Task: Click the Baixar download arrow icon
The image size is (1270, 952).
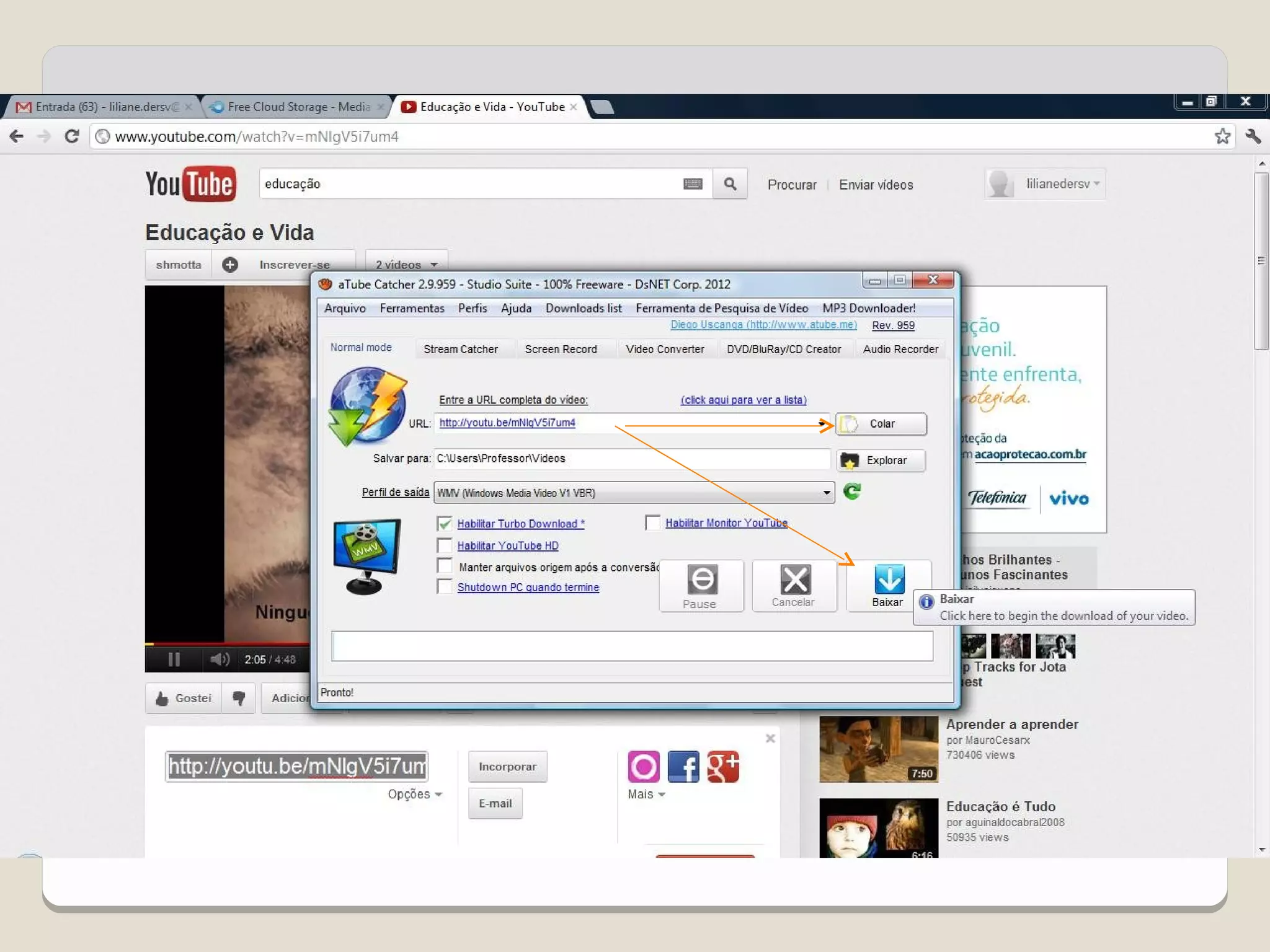Action: [x=889, y=580]
